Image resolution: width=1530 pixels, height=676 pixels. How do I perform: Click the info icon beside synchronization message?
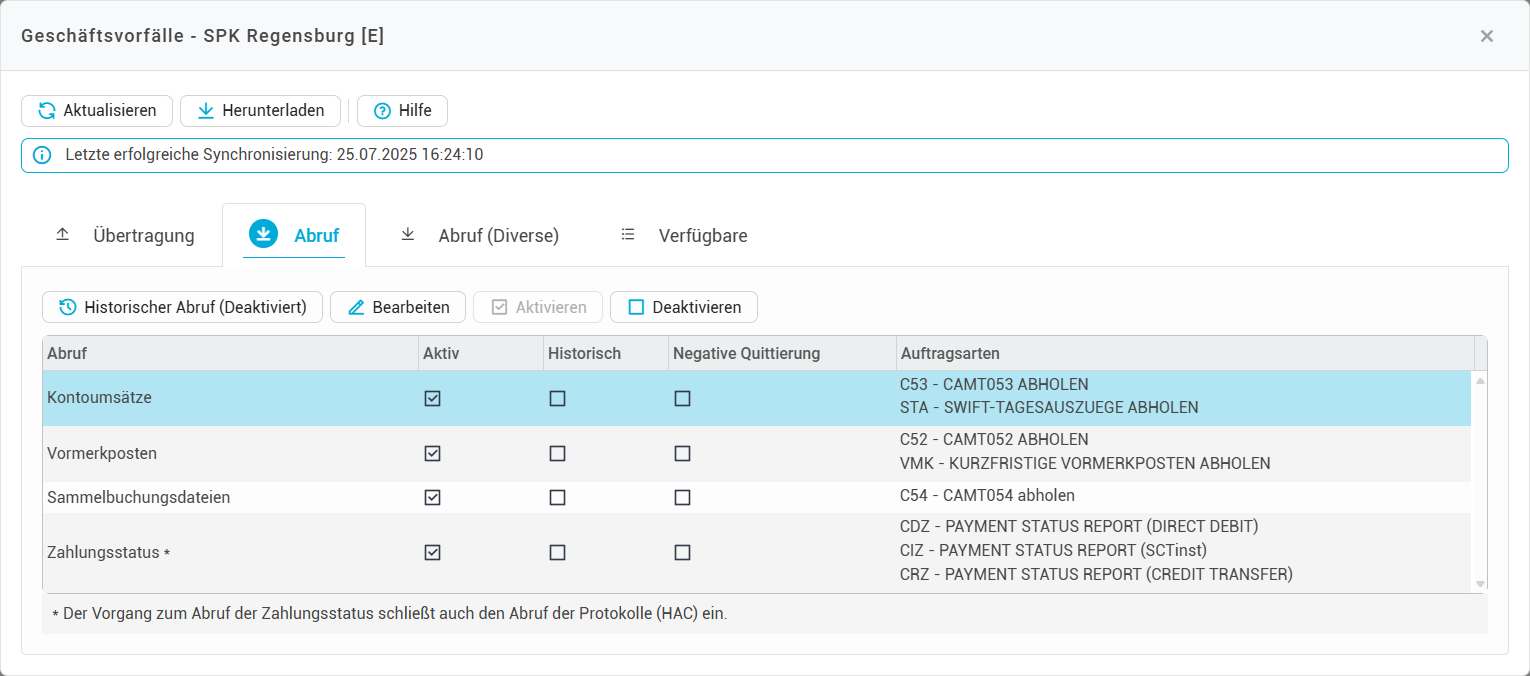tap(42, 155)
